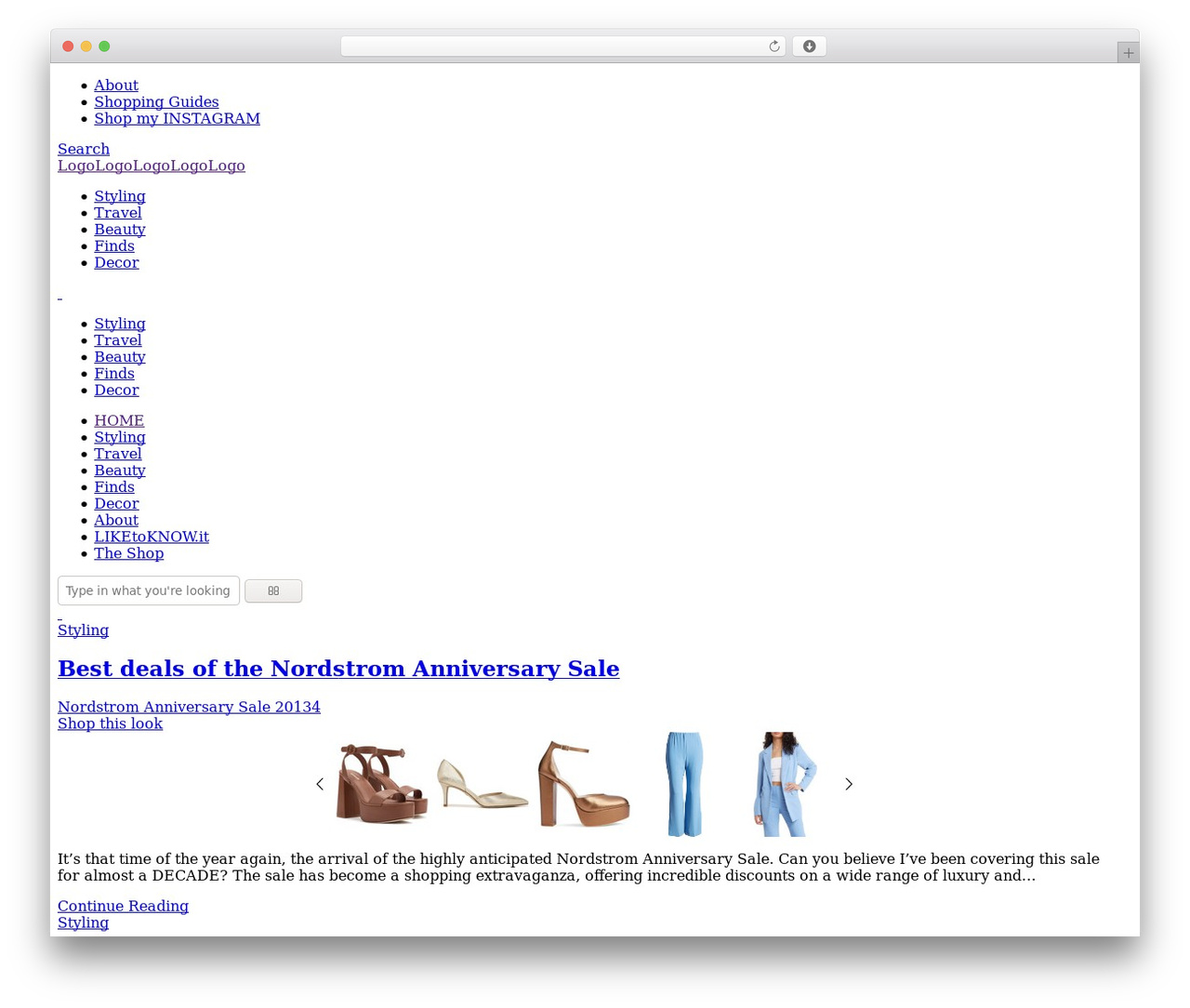Viewport: 1190px width, 1008px height.
Task: Reload the page with the refresh icon
Action: 774,46
